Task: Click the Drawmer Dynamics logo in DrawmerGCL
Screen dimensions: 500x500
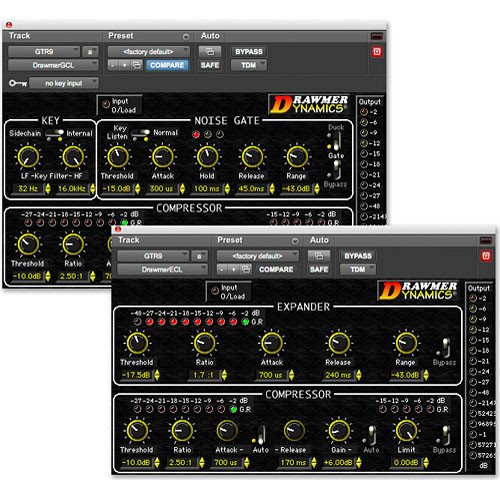Action: (x=309, y=104)
